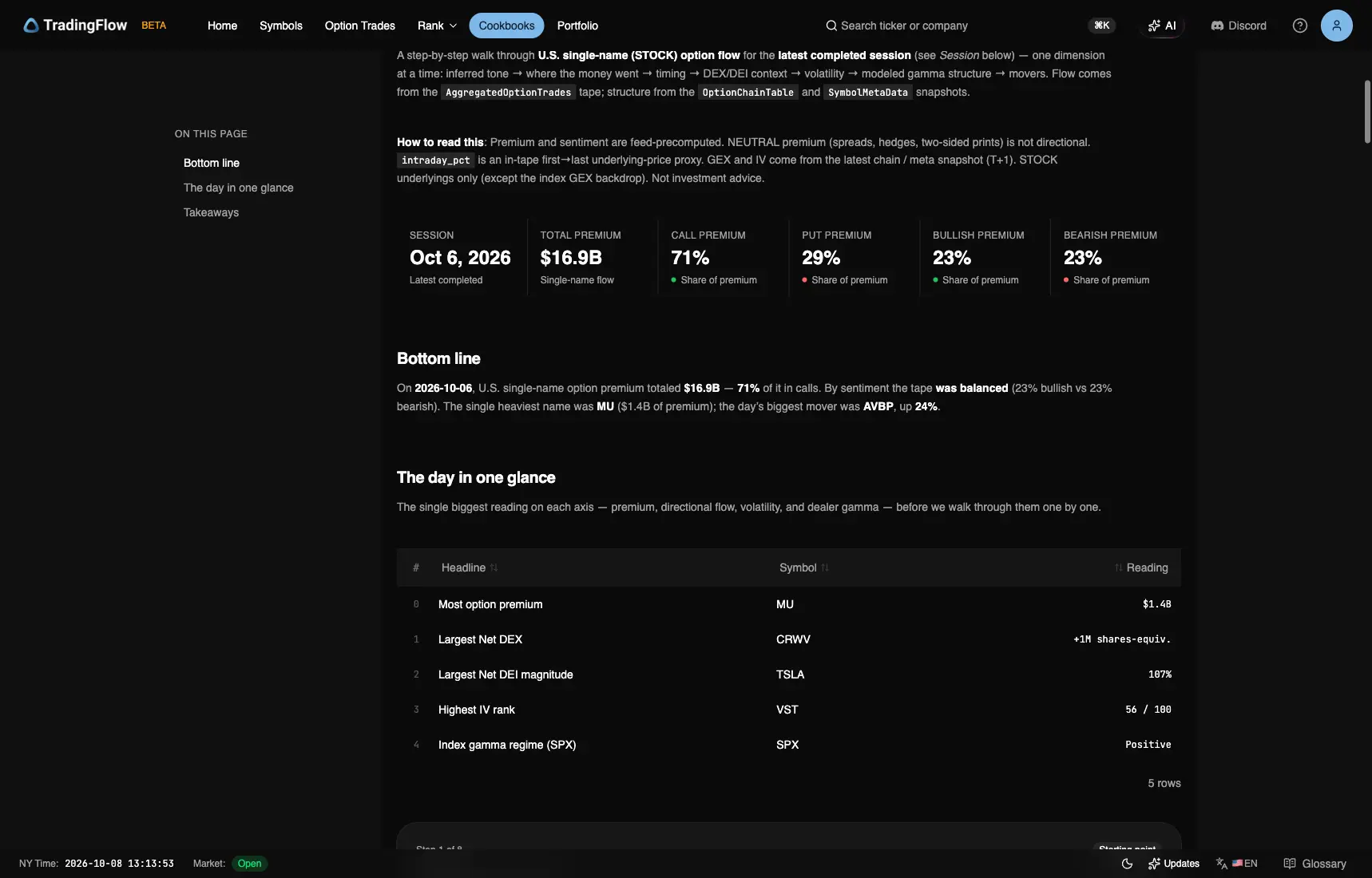The image size is (1372, 878).
Task: Click the TradingFlow logo icon
Action: click(x=31, y=26)
